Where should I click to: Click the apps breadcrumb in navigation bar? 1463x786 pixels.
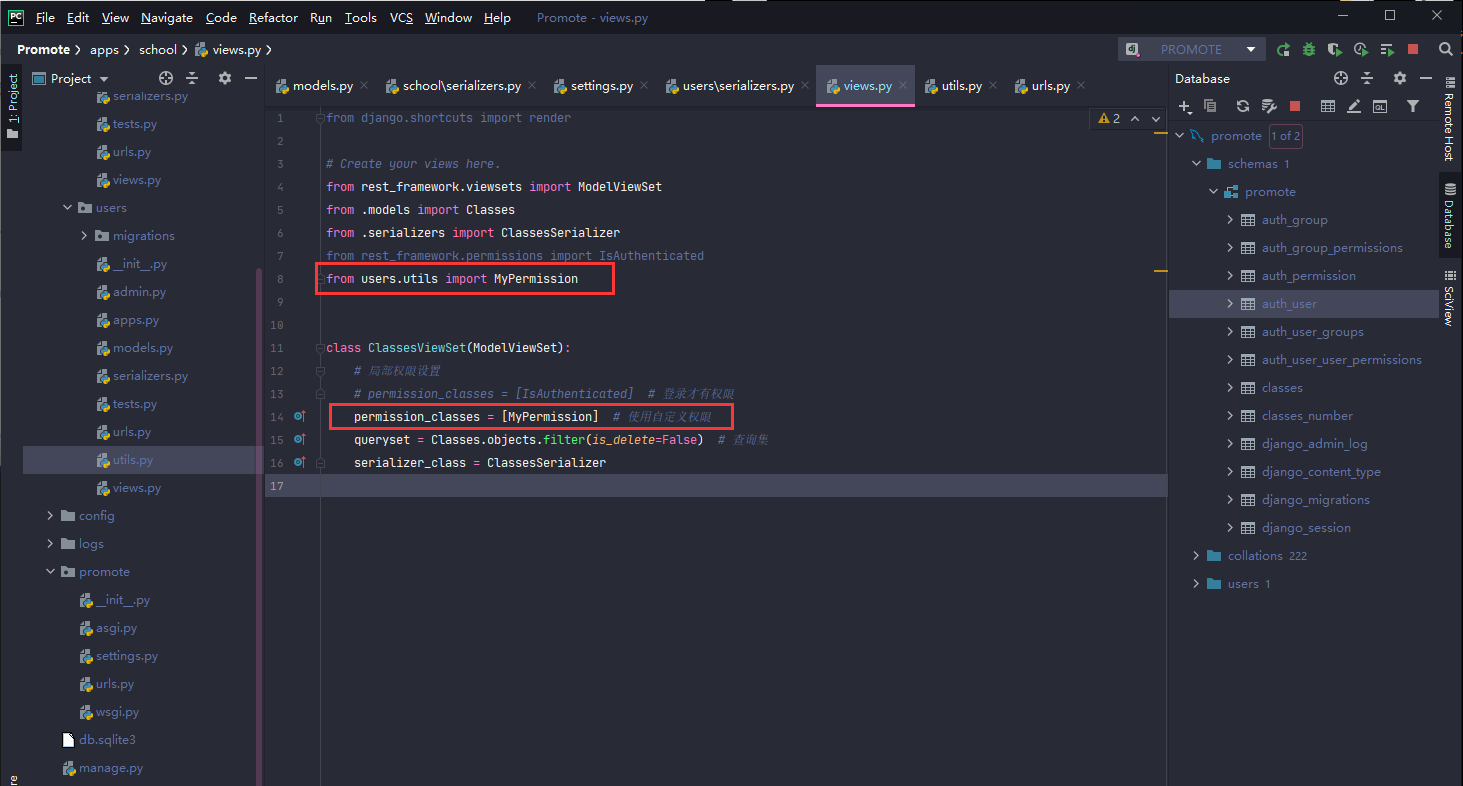[x=104, y=49]
